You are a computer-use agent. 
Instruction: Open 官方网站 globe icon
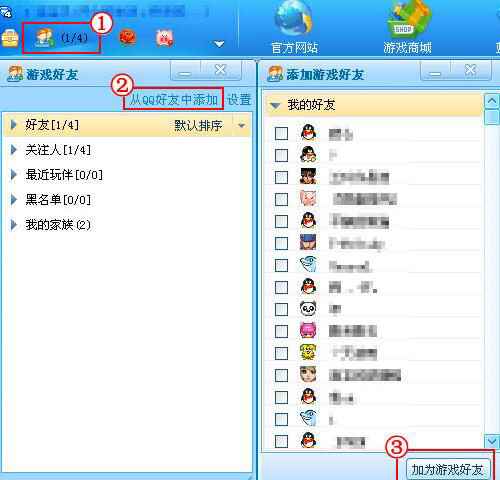[x=294, y=28]
